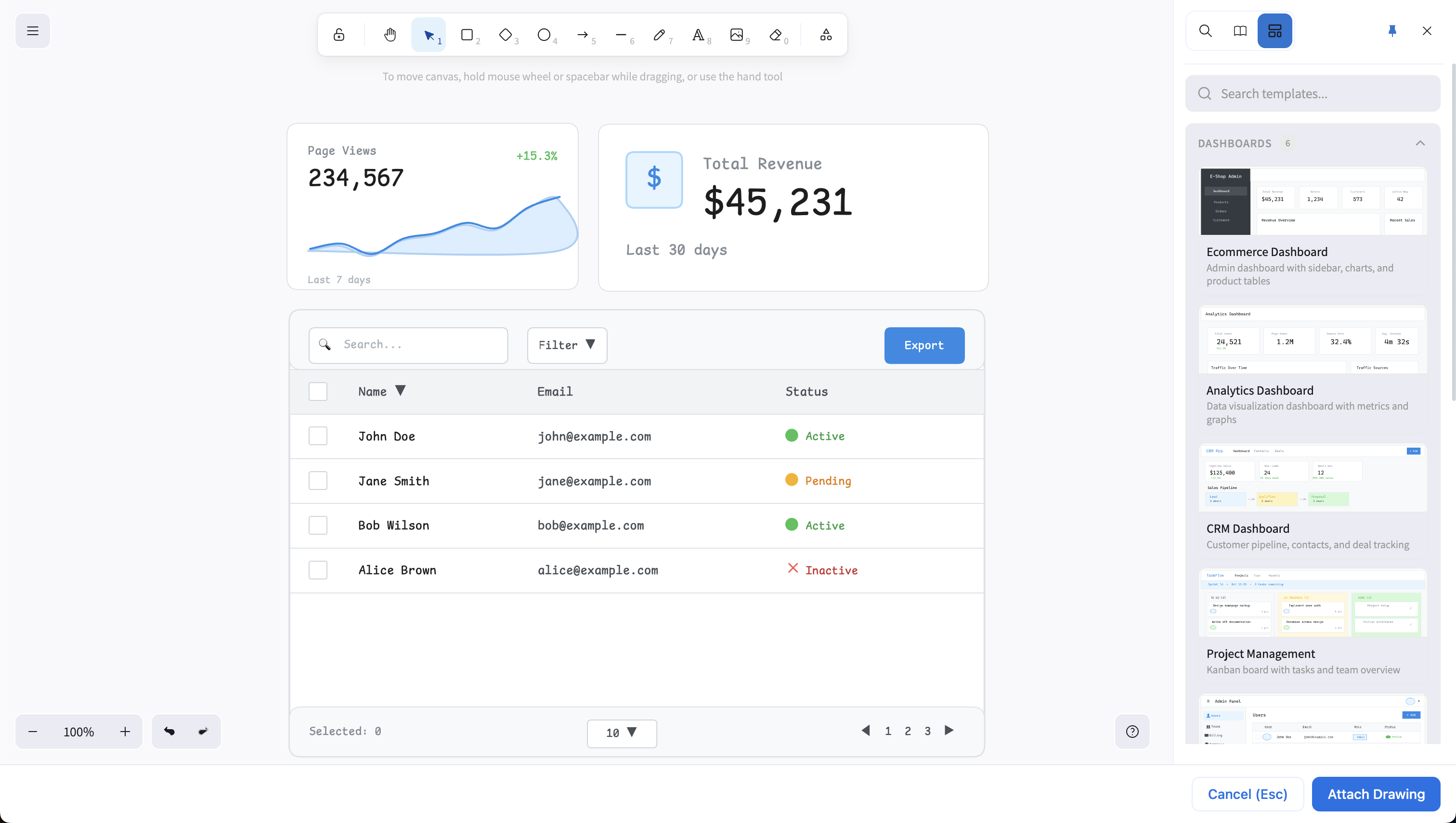Switch to the library book tab
This screenshot has width=1456, height=823.
pos(1240,30)
